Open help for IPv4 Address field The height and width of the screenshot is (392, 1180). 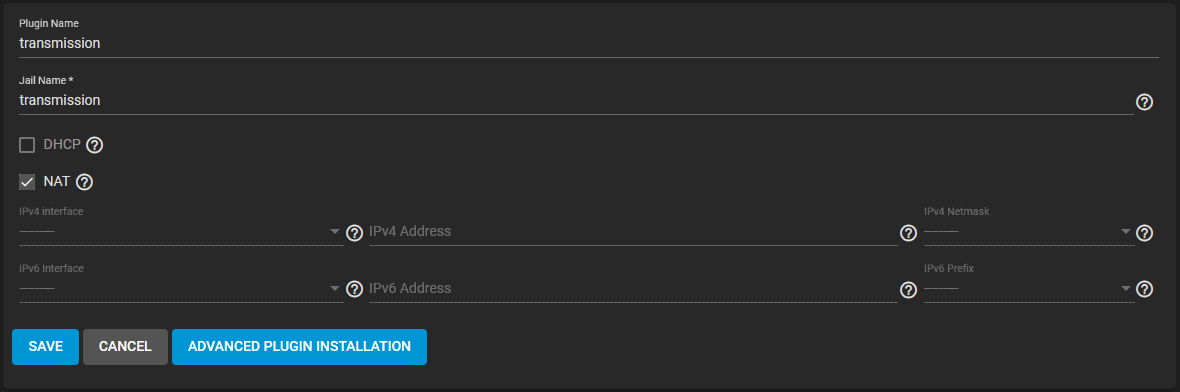pos(908,233)
